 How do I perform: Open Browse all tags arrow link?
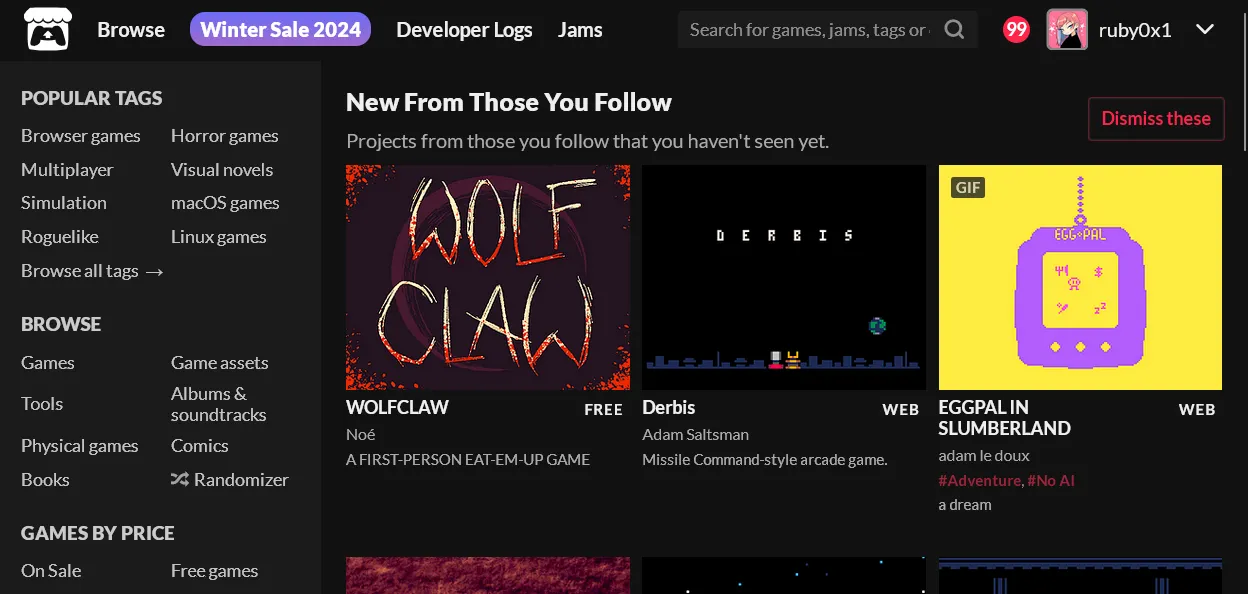(x=92, y=271)
